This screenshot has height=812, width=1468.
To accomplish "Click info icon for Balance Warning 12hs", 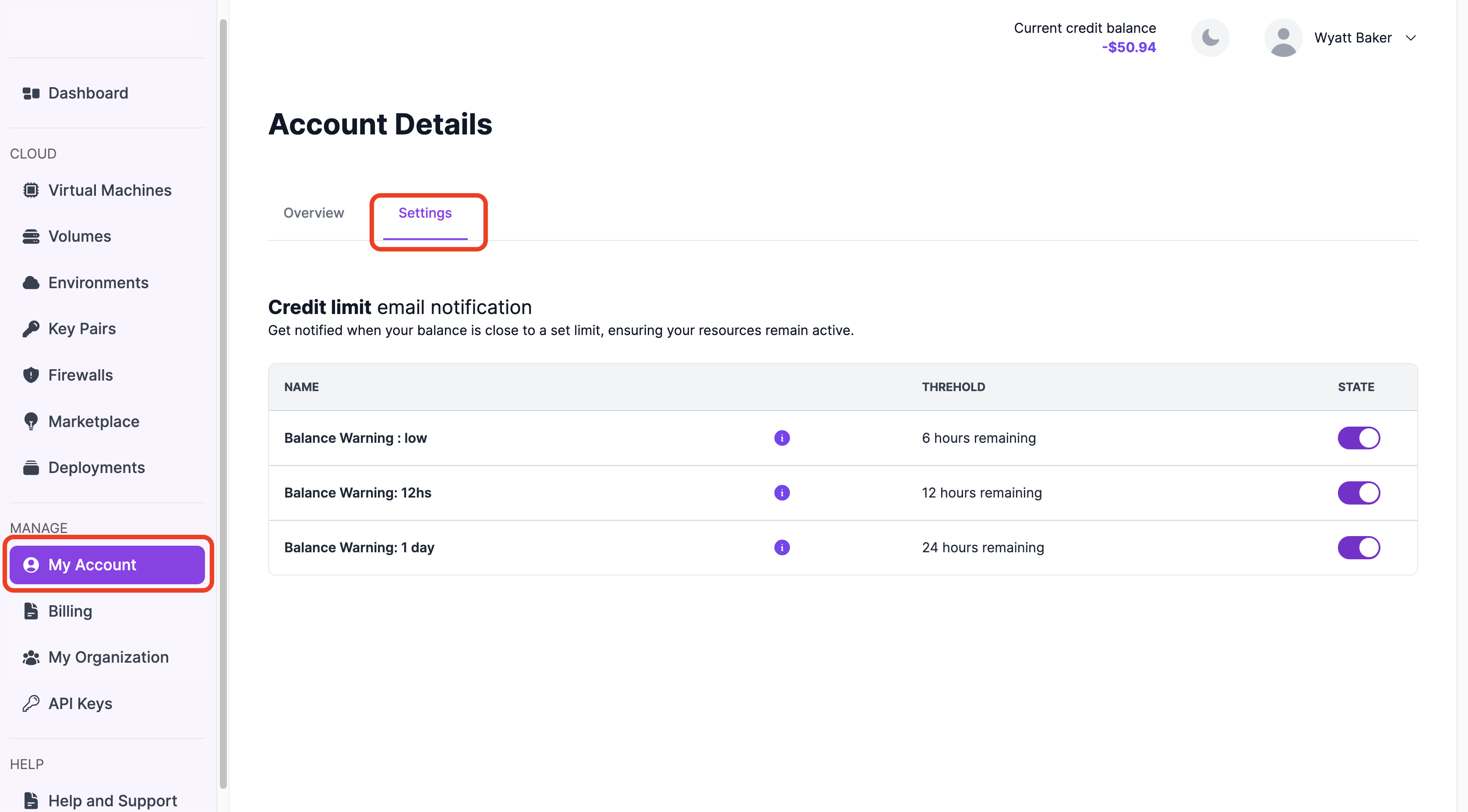I will pyautogui.click(x=782, y=492).
